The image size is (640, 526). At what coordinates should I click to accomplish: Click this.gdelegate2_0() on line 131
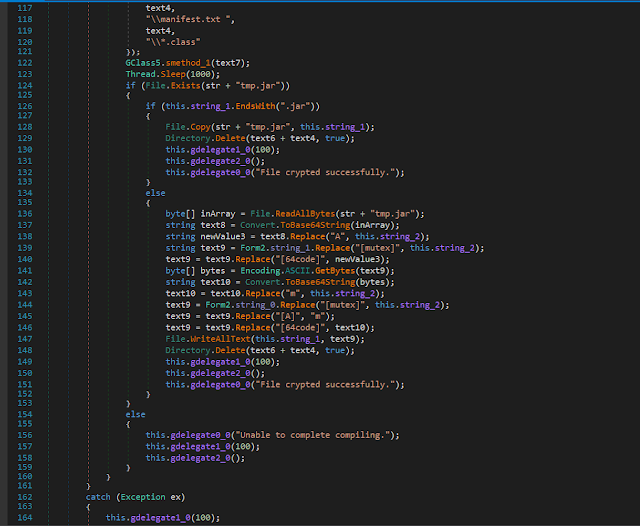215,161
